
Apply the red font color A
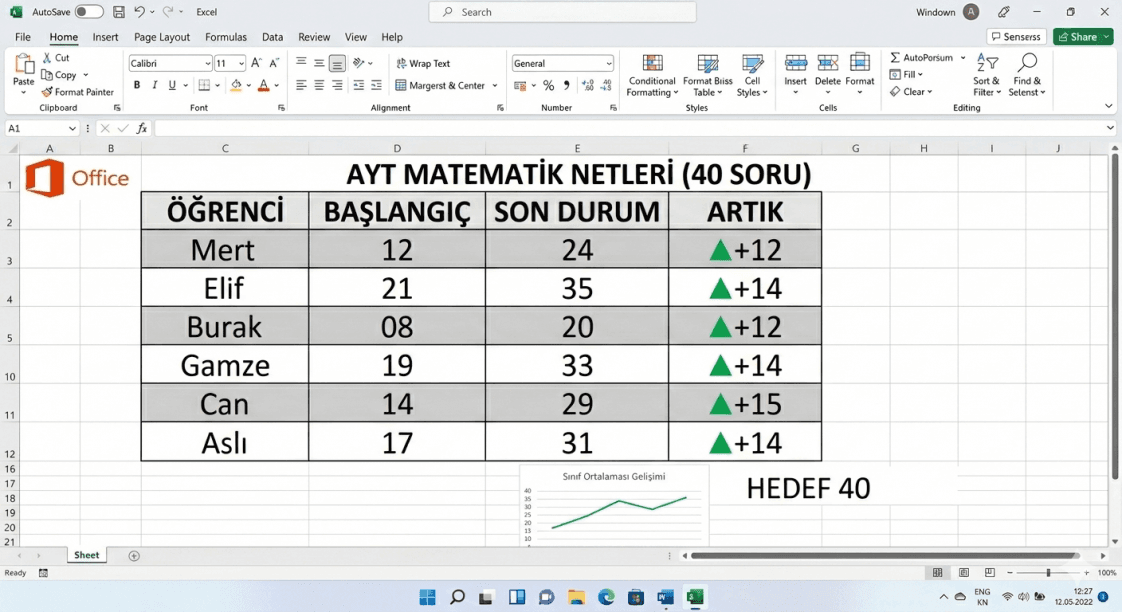[264, 85]
